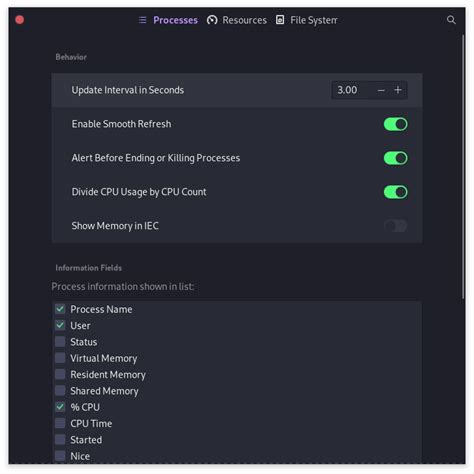Check the Virtual Memory checkbox
474x474 pixels.
pos(60,358)
